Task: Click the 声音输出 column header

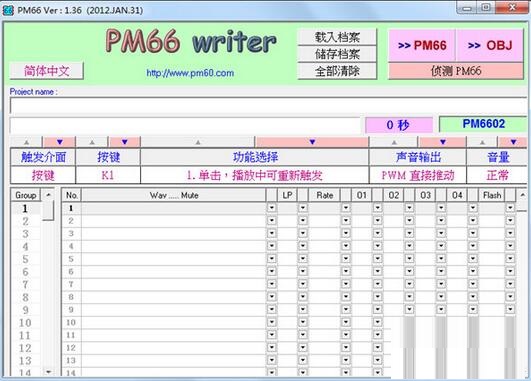Action: (418, 157)
